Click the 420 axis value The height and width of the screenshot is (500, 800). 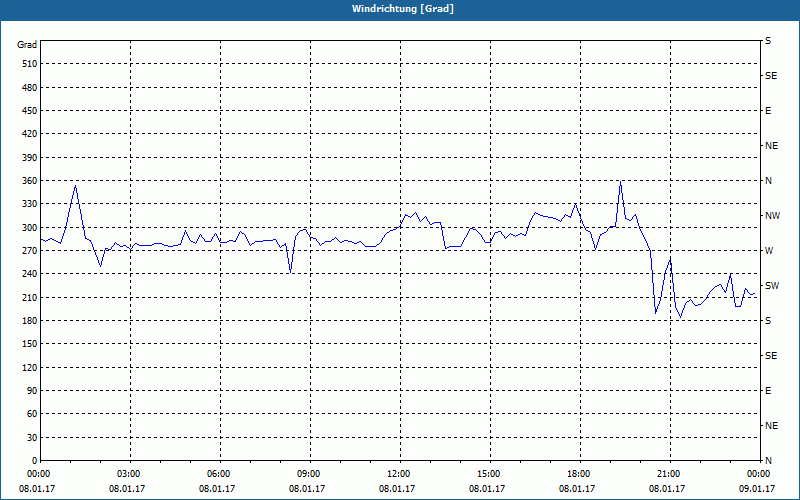click(x=30, y=134)
